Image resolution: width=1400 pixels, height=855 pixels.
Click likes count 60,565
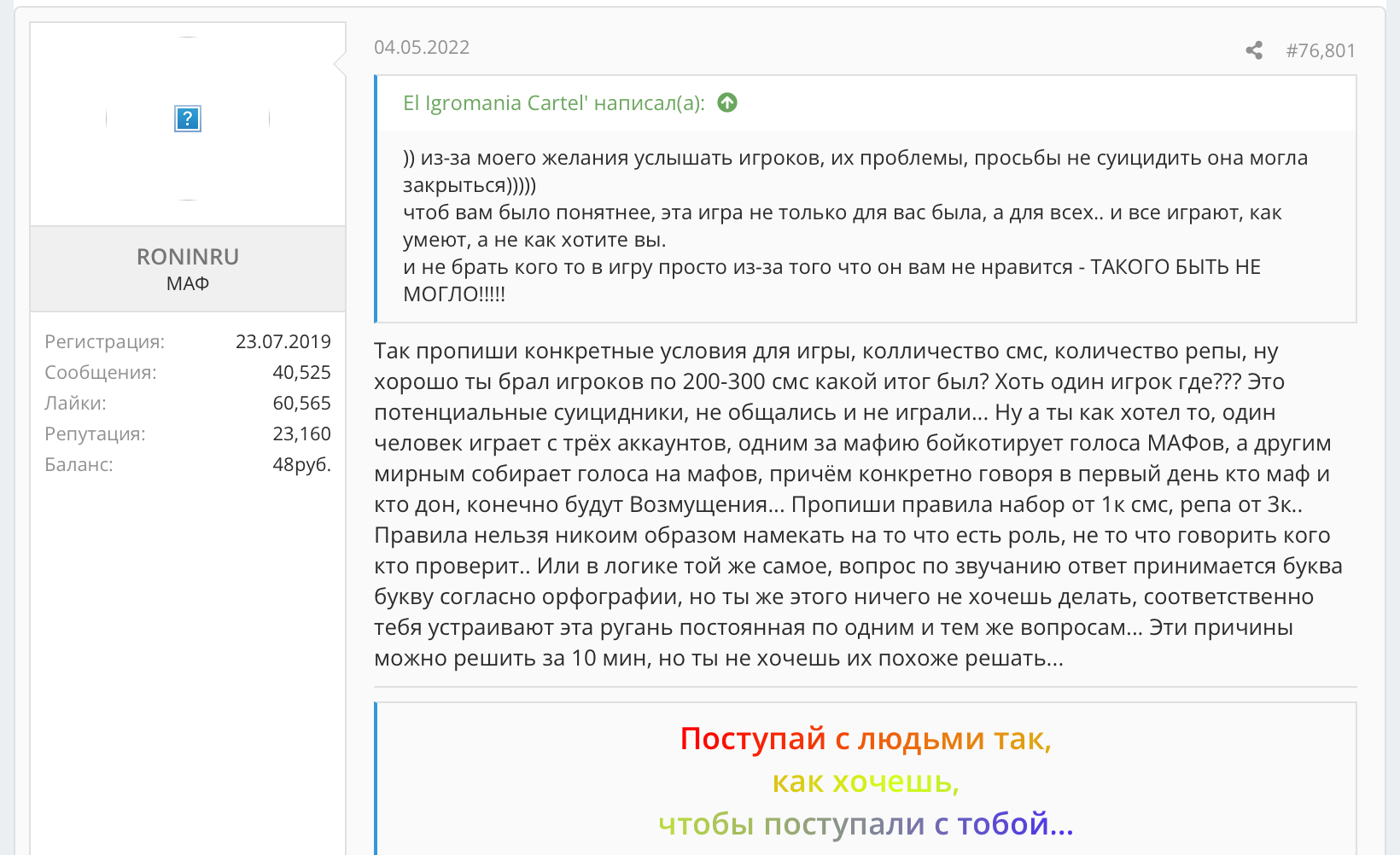point(301,403)
